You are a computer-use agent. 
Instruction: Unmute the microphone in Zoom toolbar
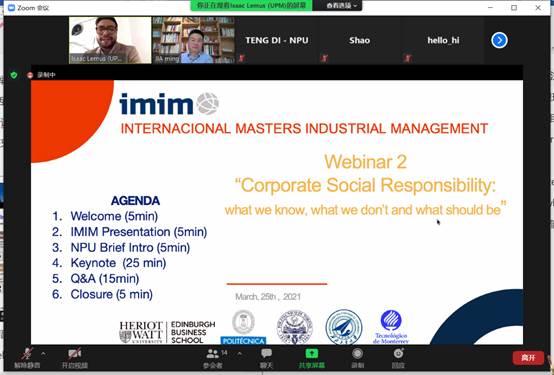27,358
